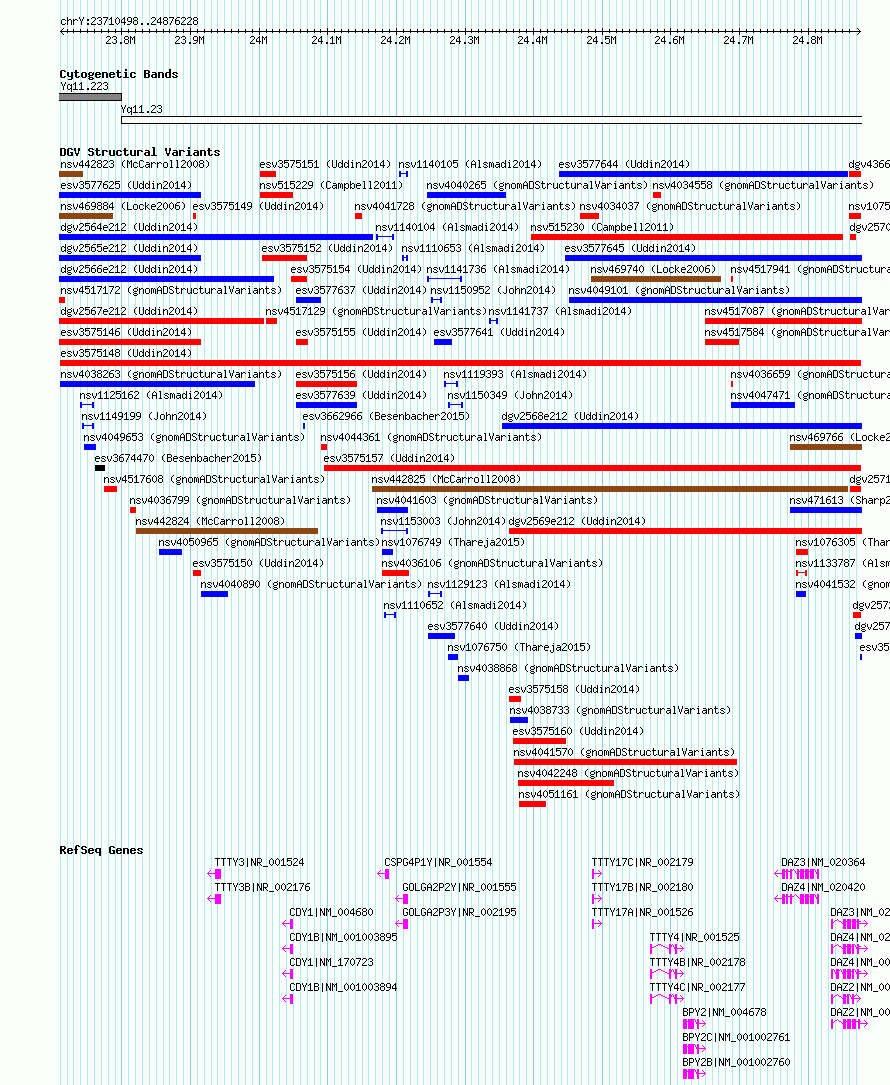The image size is (890, 1085).
Task: Open variant esv3577641 (Uddin2014) label
Action: pos(499,332)
